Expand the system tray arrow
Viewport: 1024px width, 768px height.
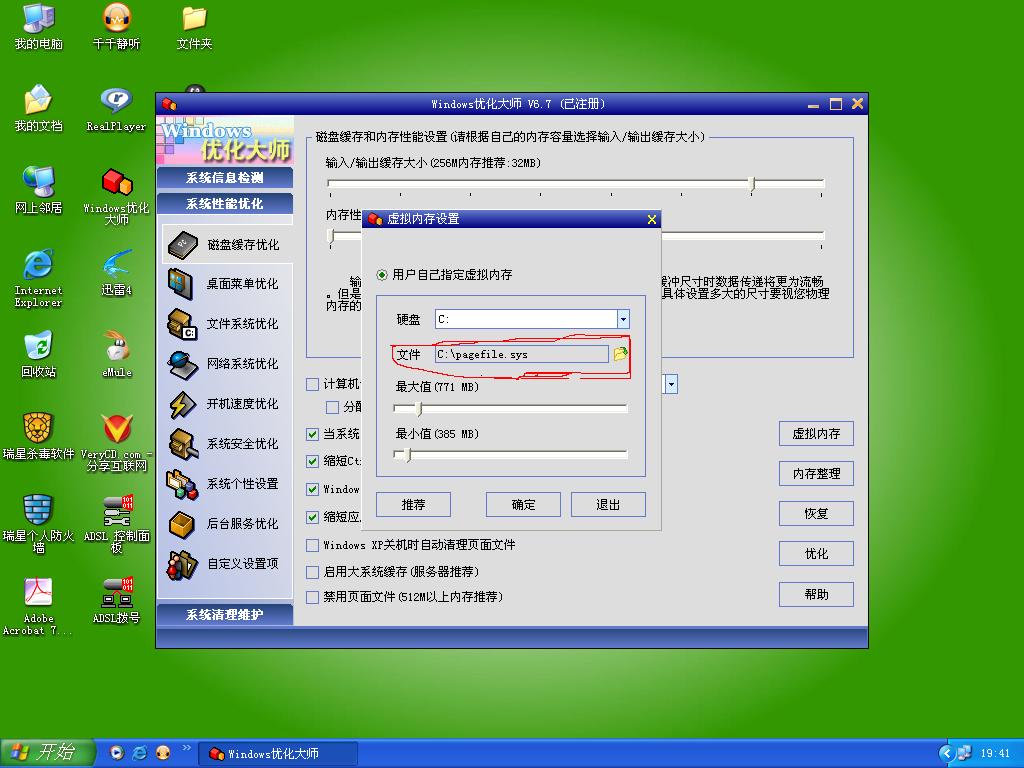[946, 754]
